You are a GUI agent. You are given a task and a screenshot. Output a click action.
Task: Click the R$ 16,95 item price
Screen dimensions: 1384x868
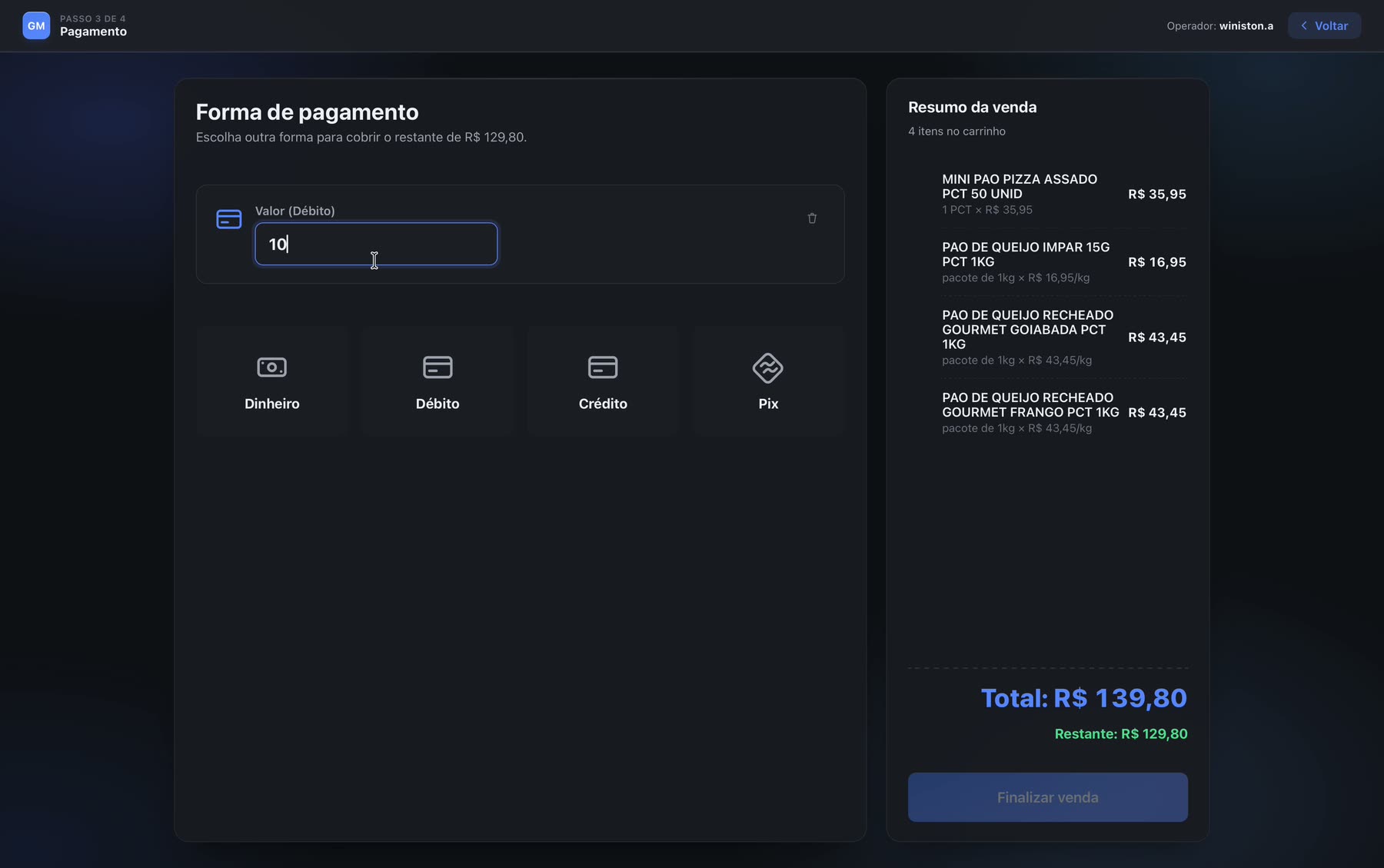(1156, 262)
